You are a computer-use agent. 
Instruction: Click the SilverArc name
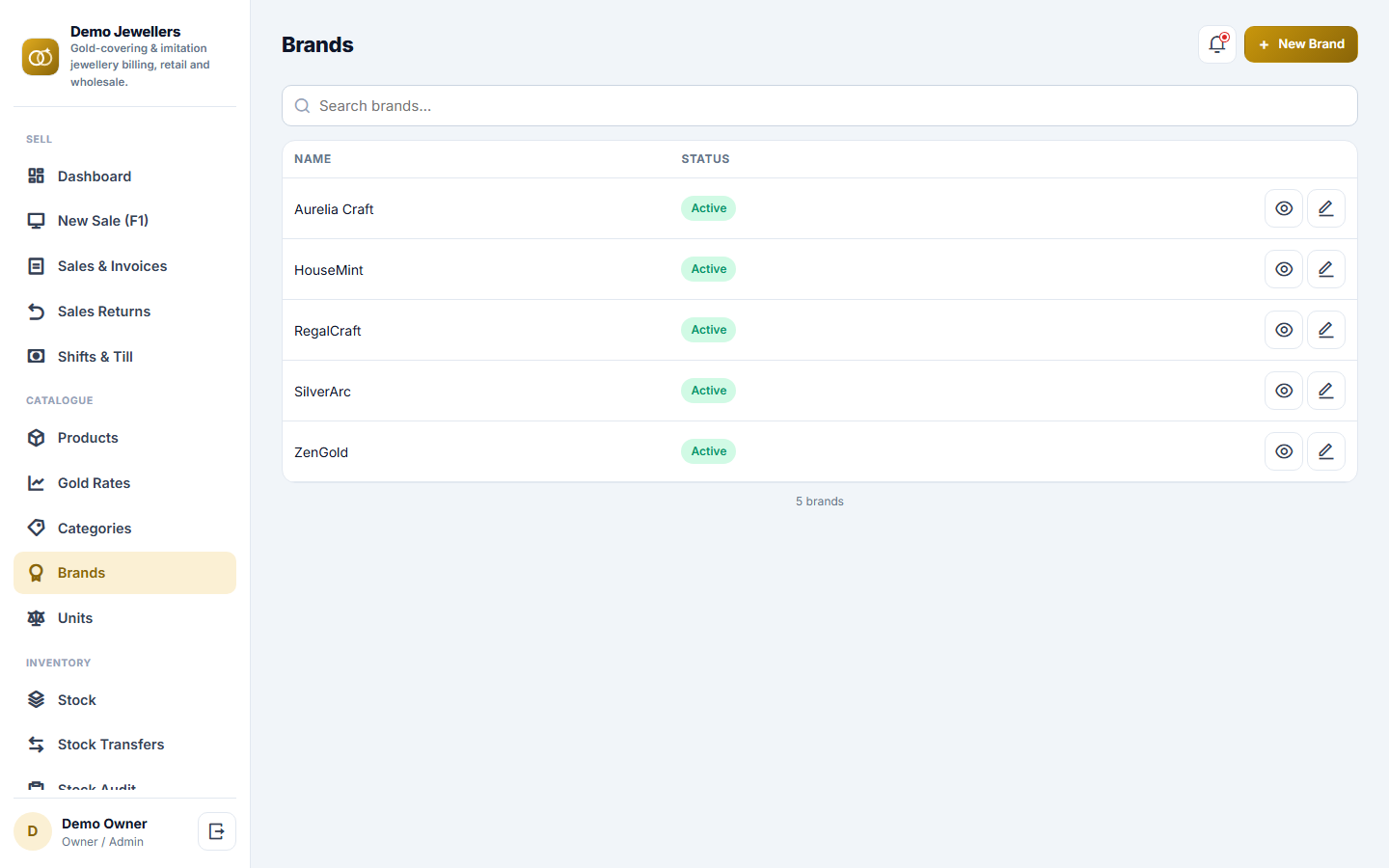tap(322, 392)
